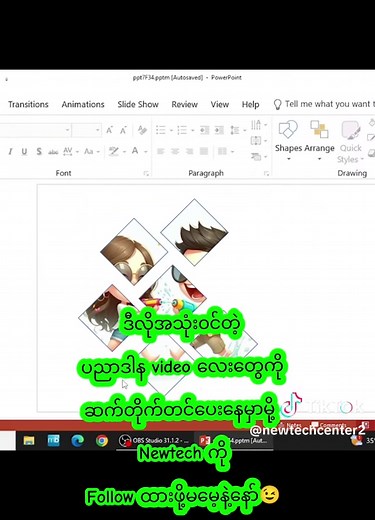Viewport: 375px width, 520px height.
Task: Click Increase Font Size icon
Action: pyautogui.click(x=109, y=130)
